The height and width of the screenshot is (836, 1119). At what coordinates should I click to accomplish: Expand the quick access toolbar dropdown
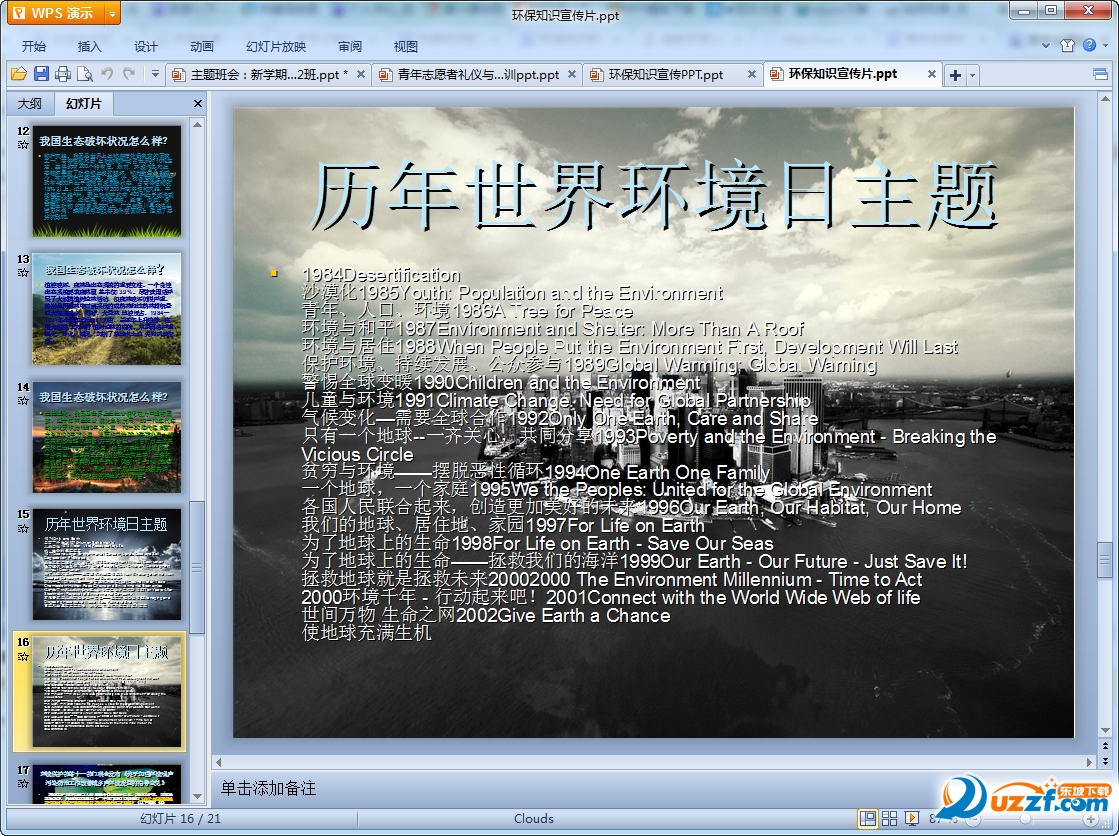(155, 73)
